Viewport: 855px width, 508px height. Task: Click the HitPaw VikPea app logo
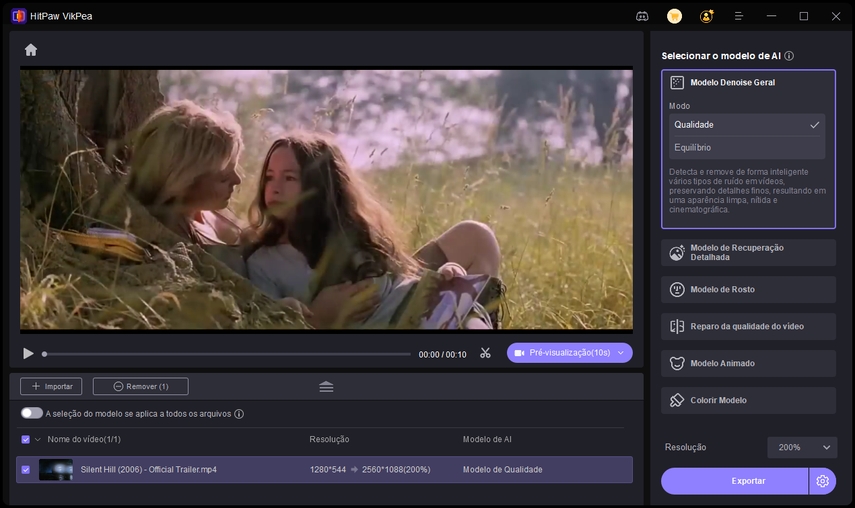point(19,16)
